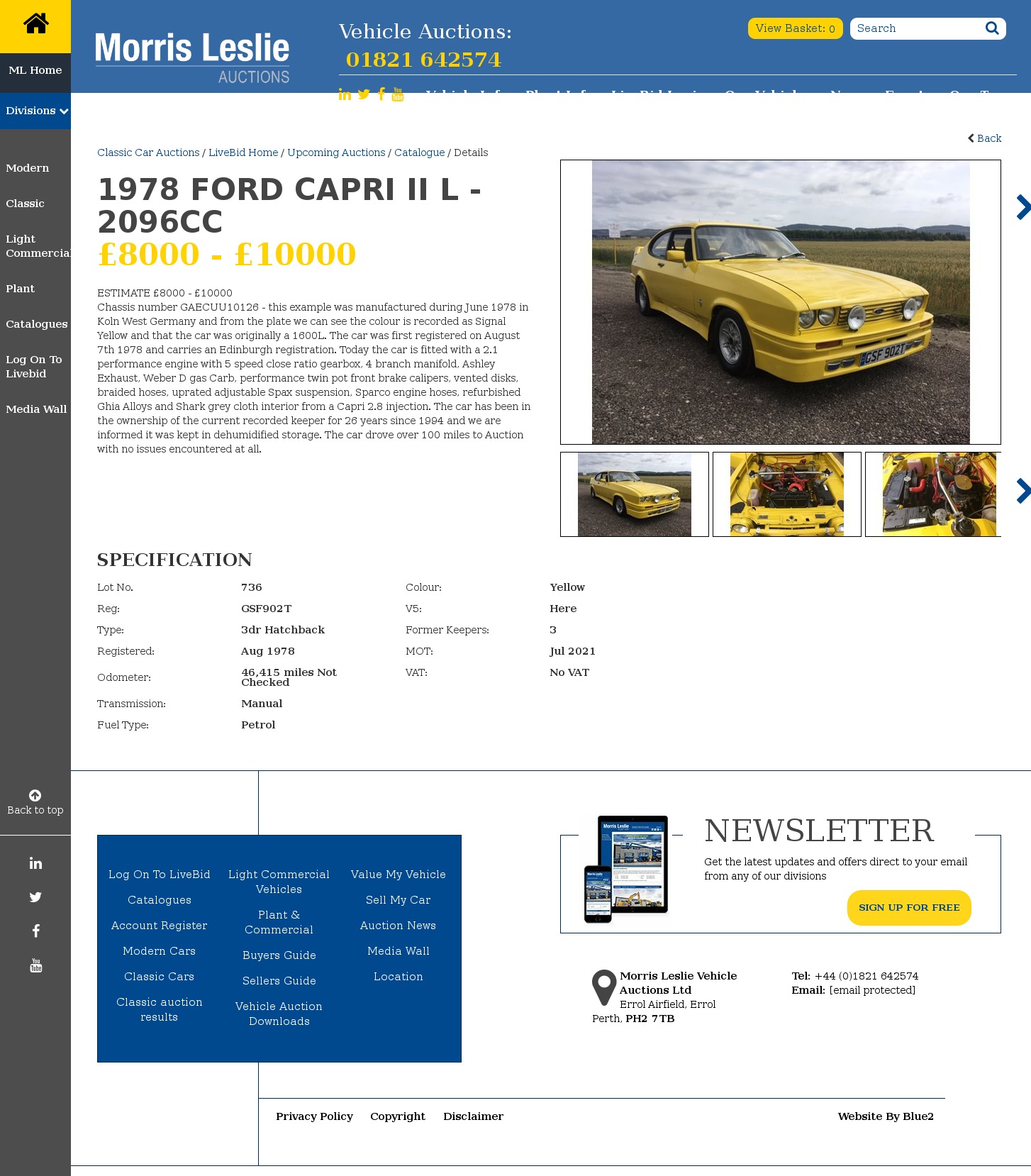
Task: Click the View Basket button
Action: [795, 28]
